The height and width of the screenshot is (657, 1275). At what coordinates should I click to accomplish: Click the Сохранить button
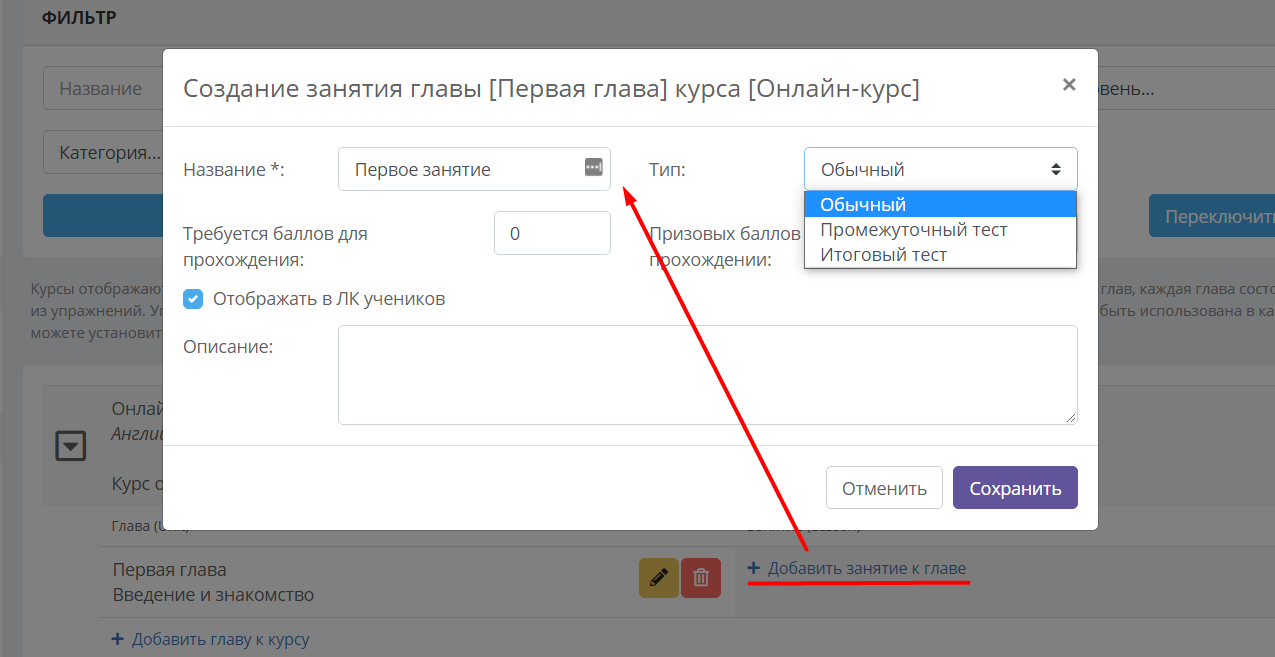(1015, 488)
